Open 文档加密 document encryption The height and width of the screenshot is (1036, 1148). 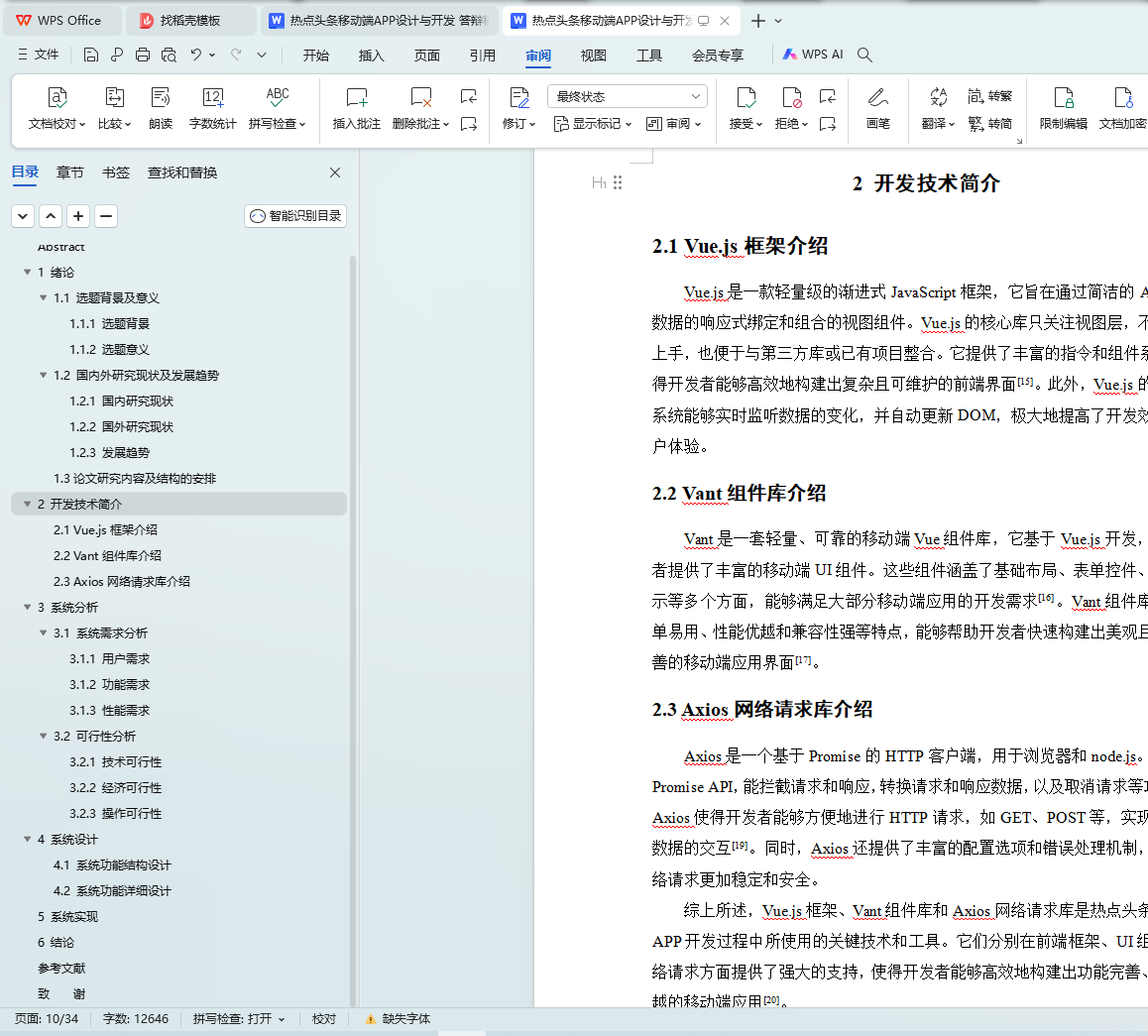[1122, 108]
